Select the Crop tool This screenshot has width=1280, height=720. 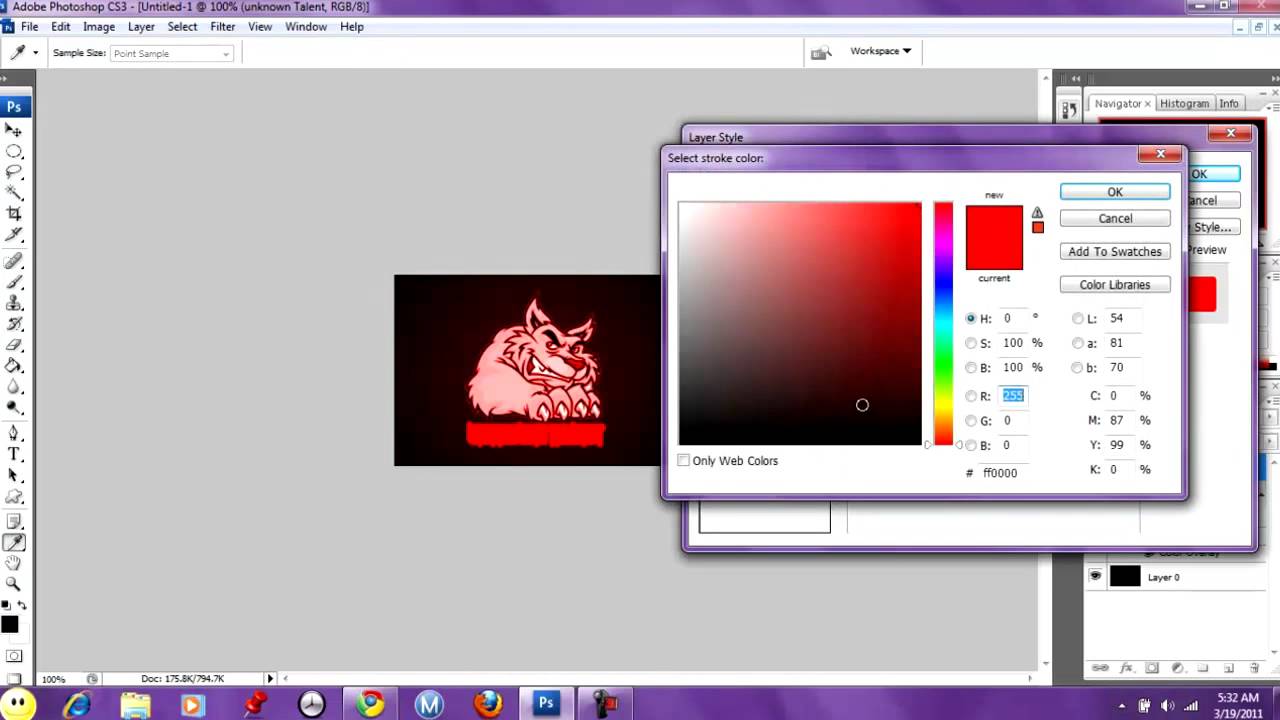pyautogui.click(x=14, y=213)
